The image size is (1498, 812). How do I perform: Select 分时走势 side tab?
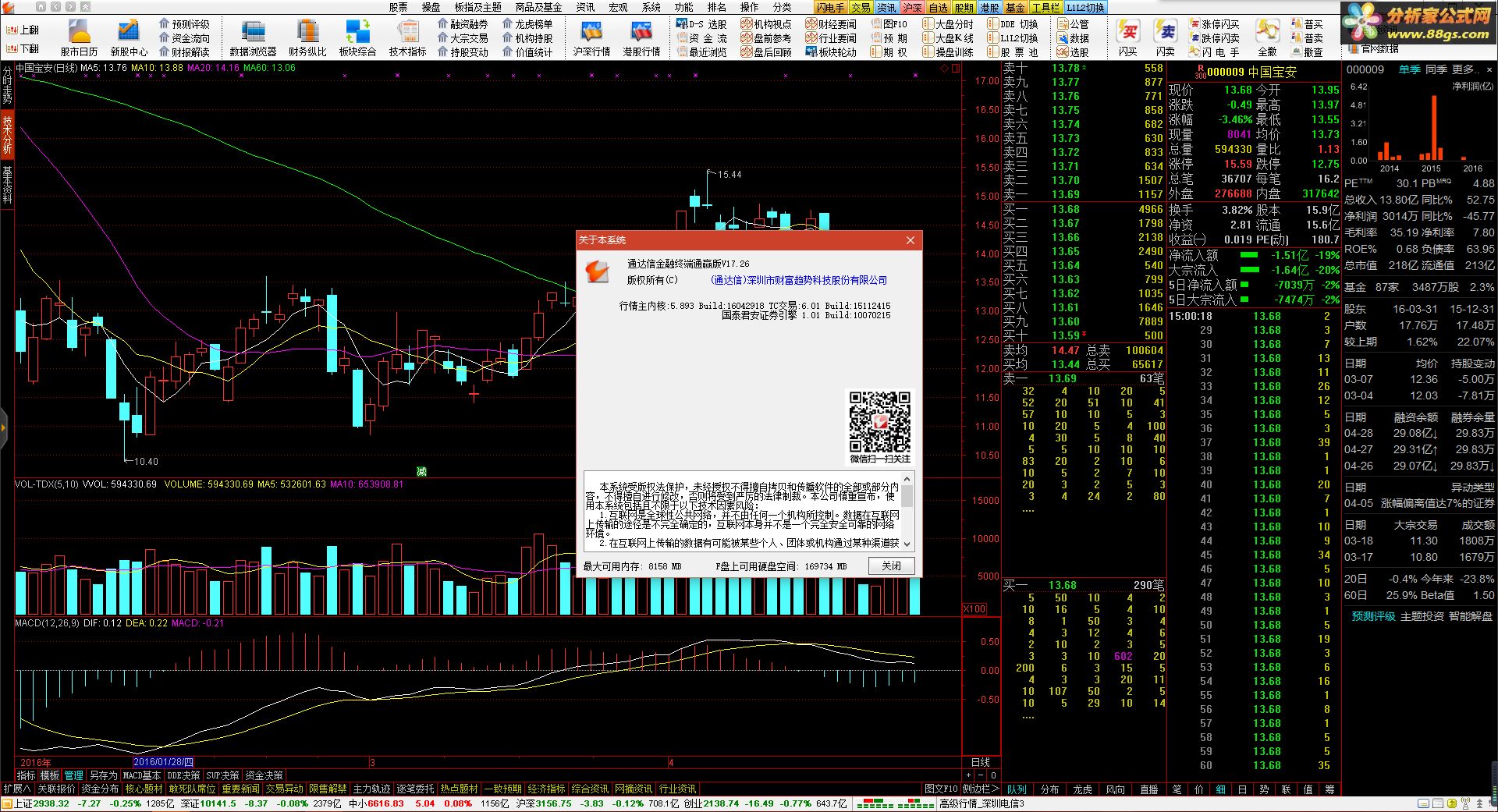click(7, 85)
